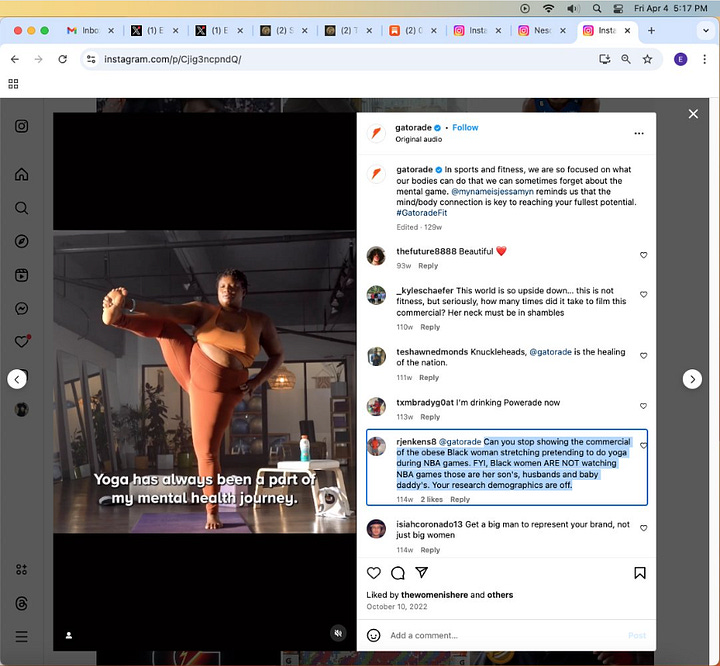Viewport: 720px width, 666px height.
Task: Expand the tab search dropdown
Action: [x=706, y=30]
